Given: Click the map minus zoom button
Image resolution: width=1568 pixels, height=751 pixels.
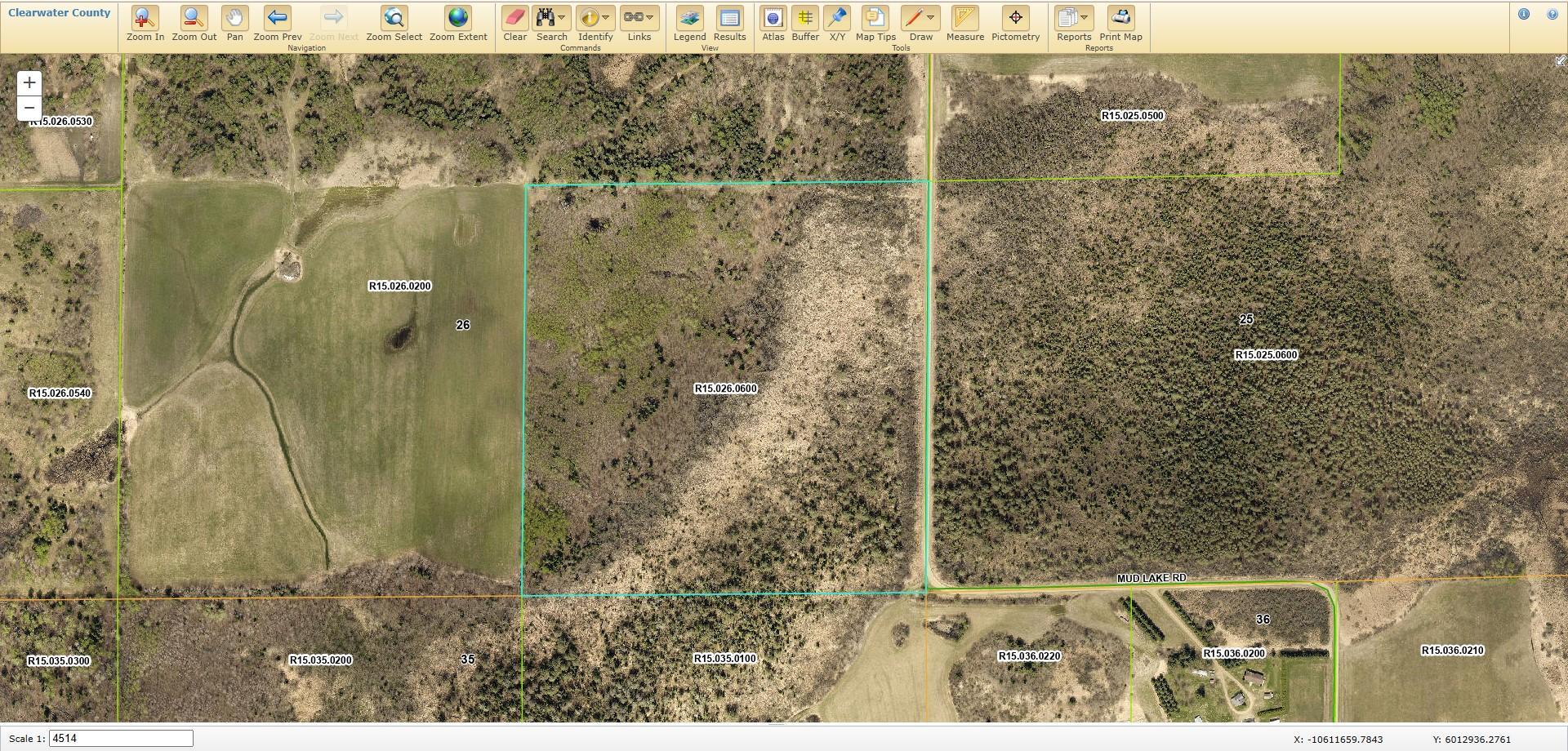Looking at the screenshot, I should [29, 108].
